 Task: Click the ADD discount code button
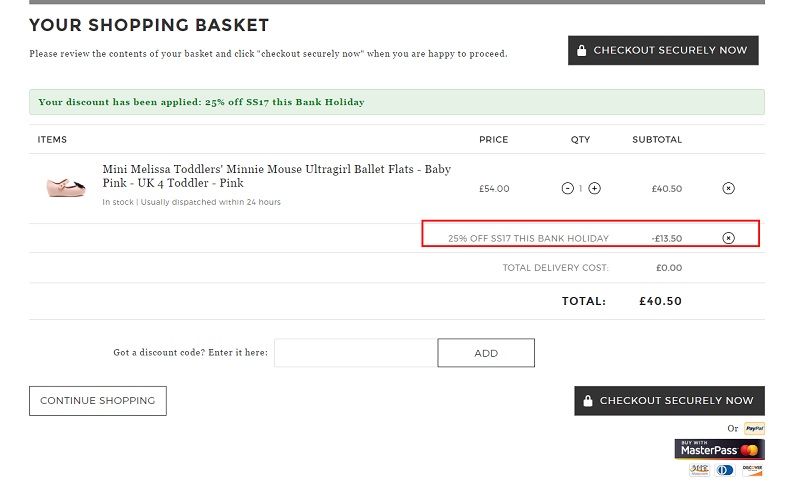486,353
